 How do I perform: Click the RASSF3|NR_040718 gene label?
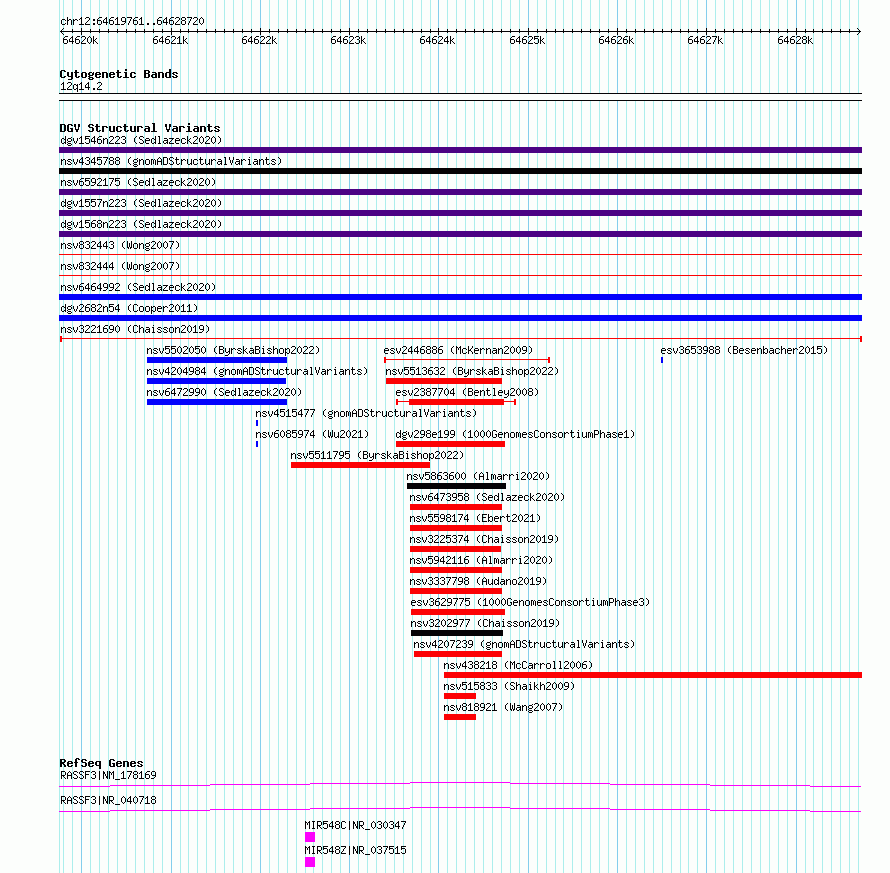click(x=108, y=800)
